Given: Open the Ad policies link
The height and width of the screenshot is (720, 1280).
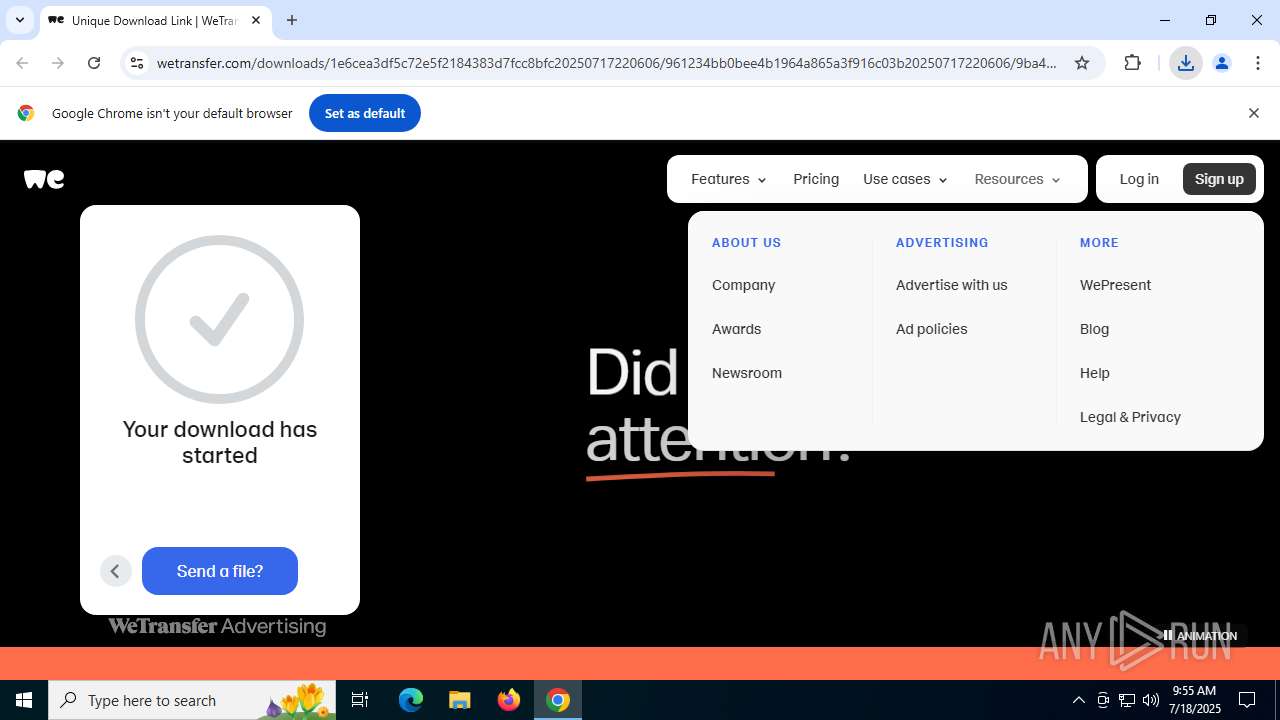Looking at the screenshot, I should 932,329.
